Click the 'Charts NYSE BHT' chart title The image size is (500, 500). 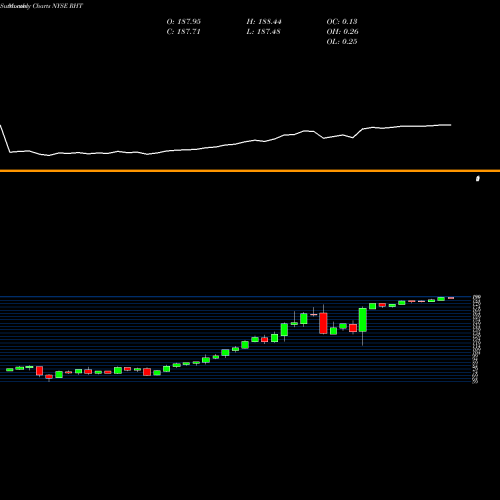point(58,6)
